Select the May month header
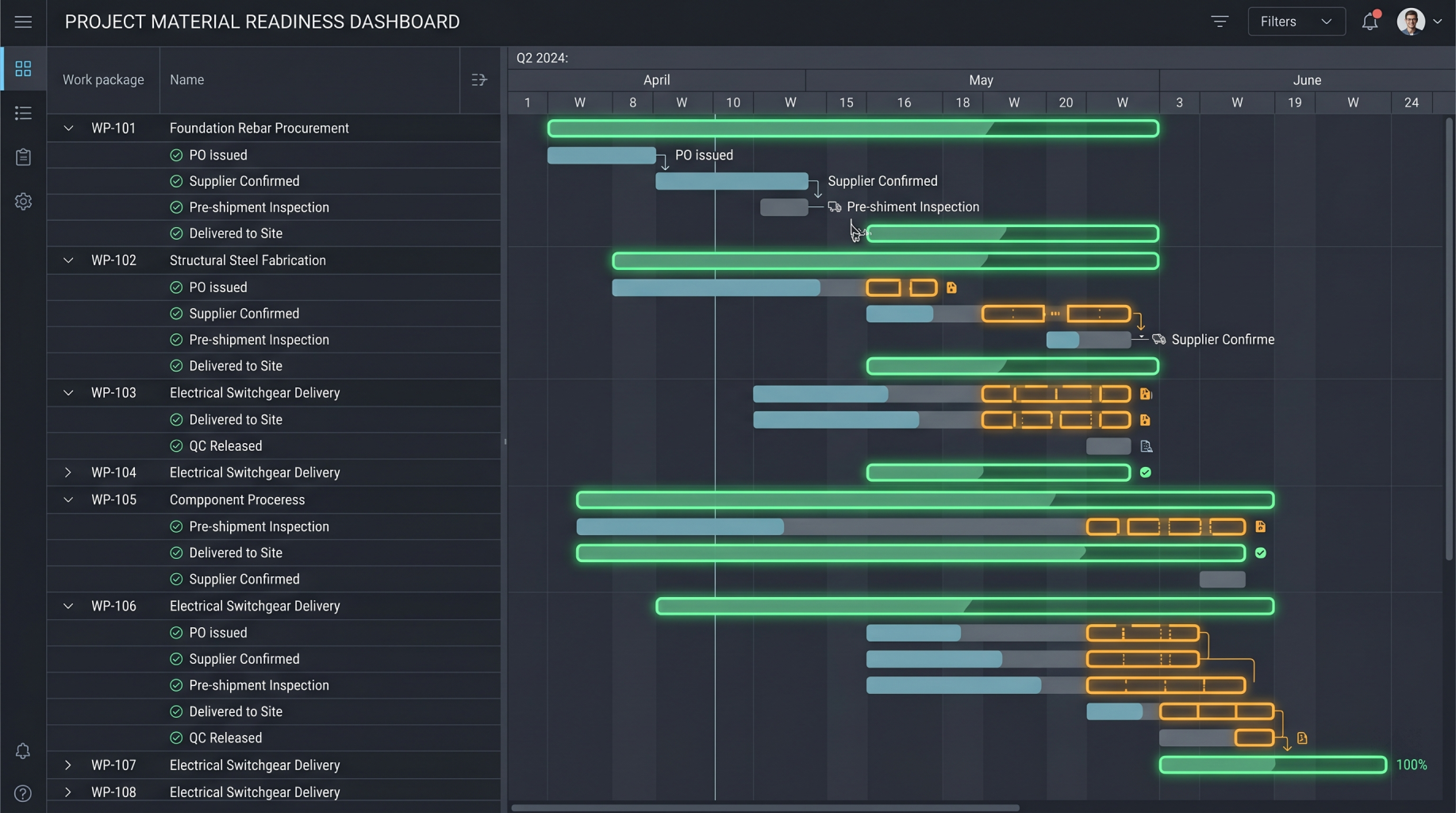Viewport: 1456px width, 813px height. (982, 80)
